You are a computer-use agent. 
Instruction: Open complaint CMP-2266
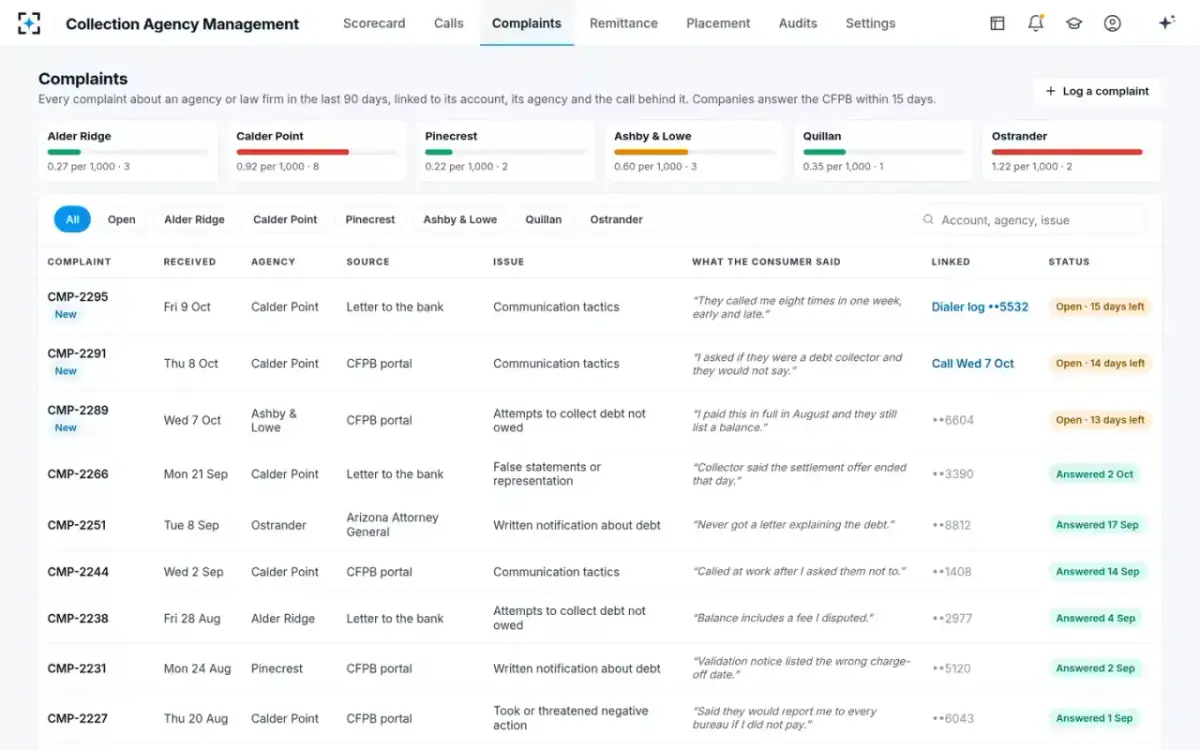point(78,474)
